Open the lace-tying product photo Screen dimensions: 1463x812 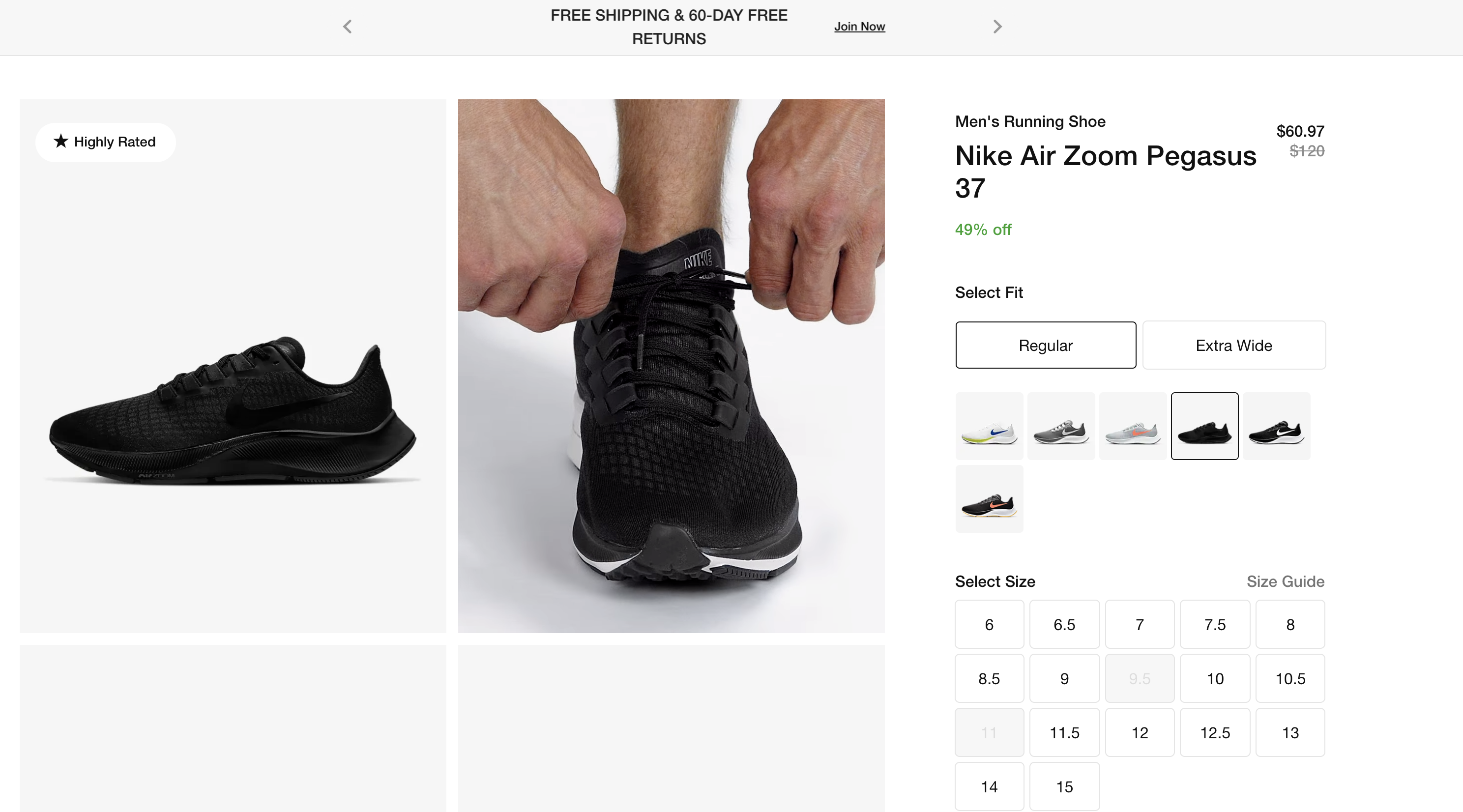[672, 366]
